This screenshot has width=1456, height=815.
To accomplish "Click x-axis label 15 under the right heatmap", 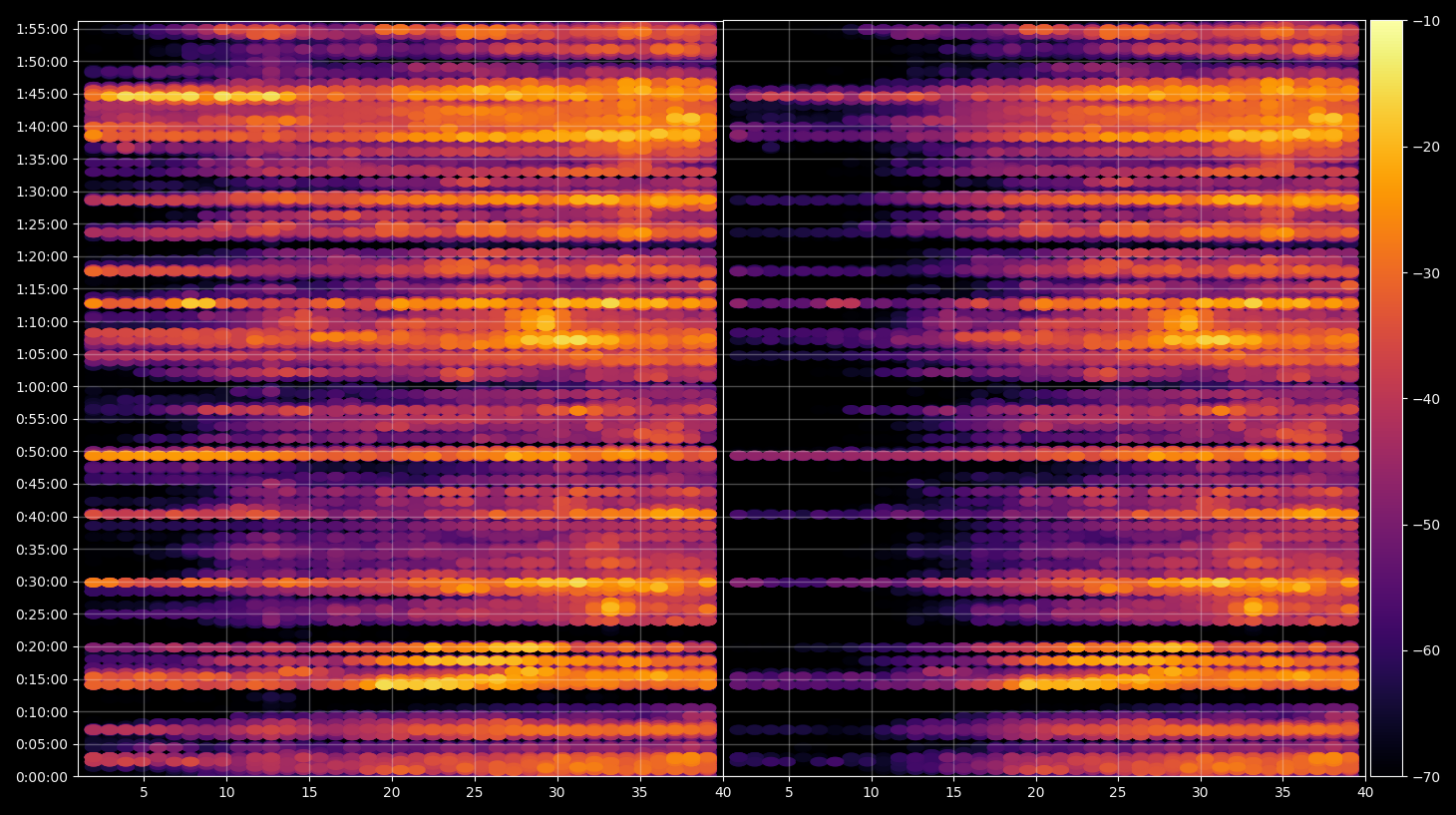I will pos(953,793).
